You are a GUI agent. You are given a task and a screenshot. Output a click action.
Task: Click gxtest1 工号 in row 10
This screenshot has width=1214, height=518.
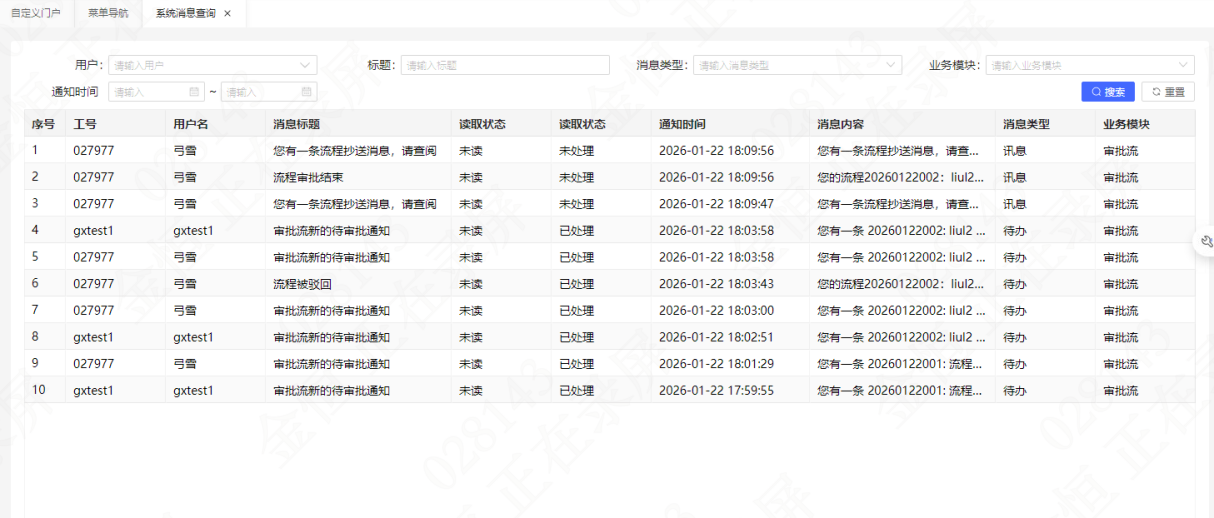pyautogui.click(x=93, y=390)
